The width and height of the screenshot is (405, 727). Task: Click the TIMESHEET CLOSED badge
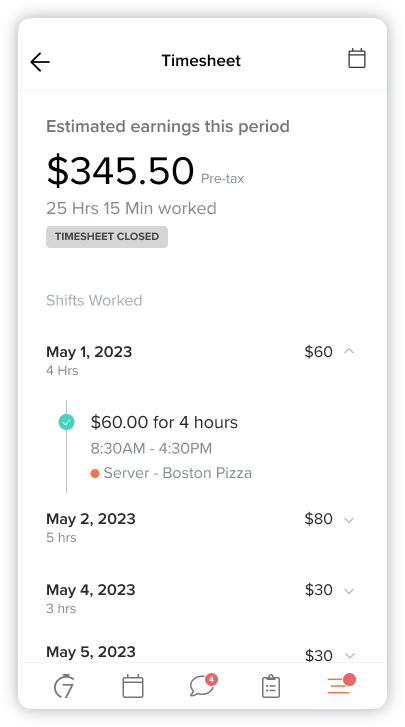107,236
